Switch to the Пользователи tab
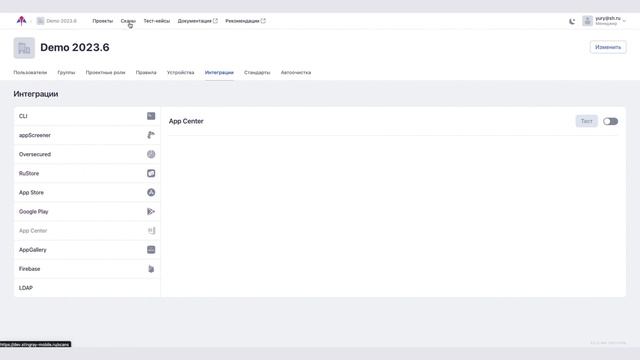640x360 pixels. point(30,72)
